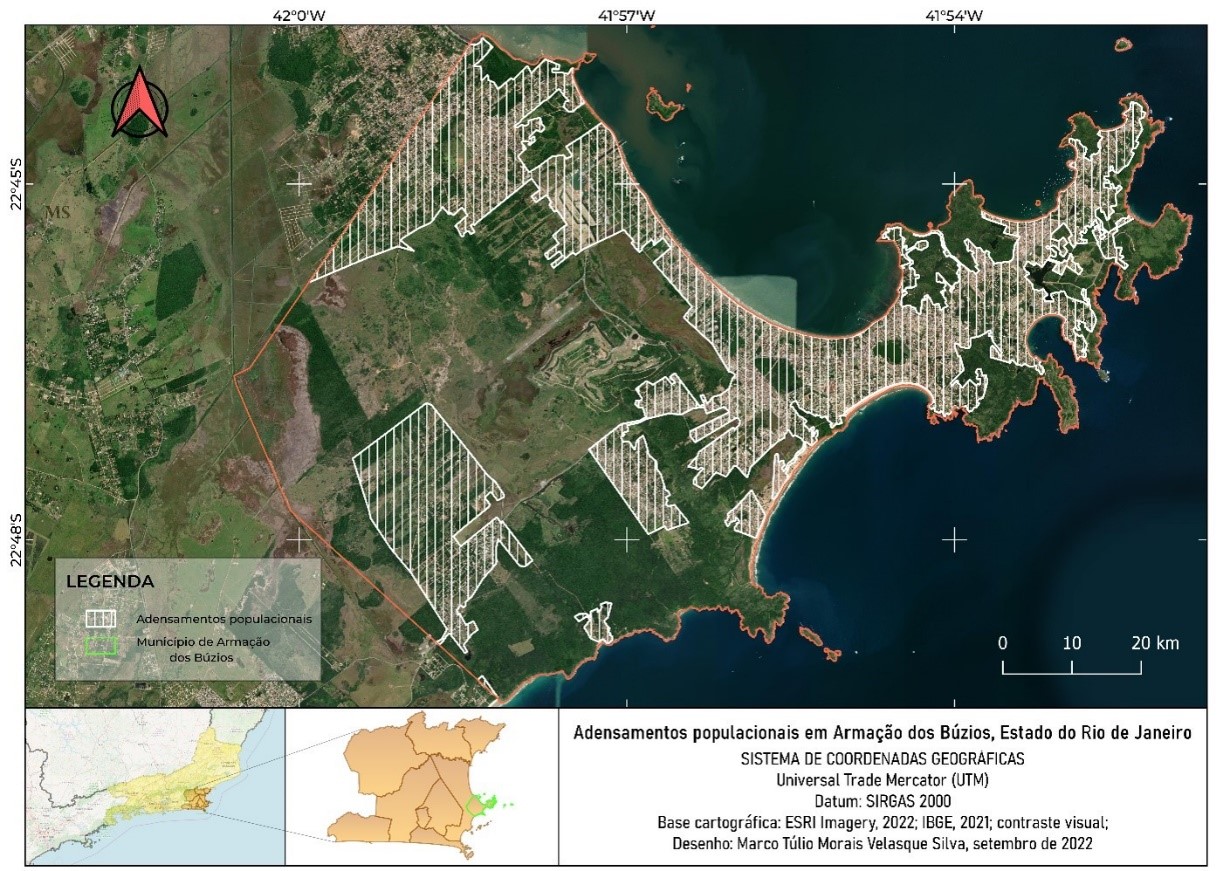Click the Datum: SIRGAS 2000 text
This screenshot has width=1230, height=871.
(881, 800)
